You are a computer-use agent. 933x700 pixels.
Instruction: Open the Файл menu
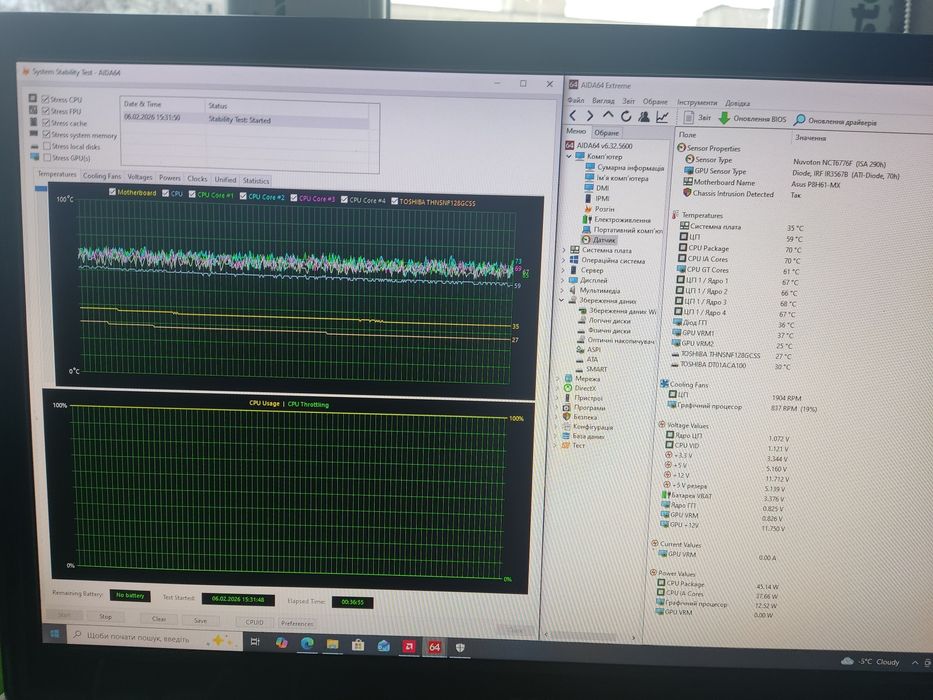click(575, 100)
